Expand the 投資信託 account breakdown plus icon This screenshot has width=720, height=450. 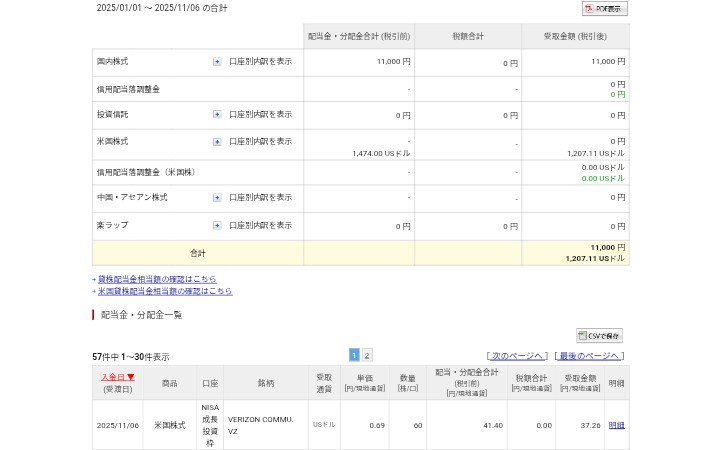pos(217,114)
